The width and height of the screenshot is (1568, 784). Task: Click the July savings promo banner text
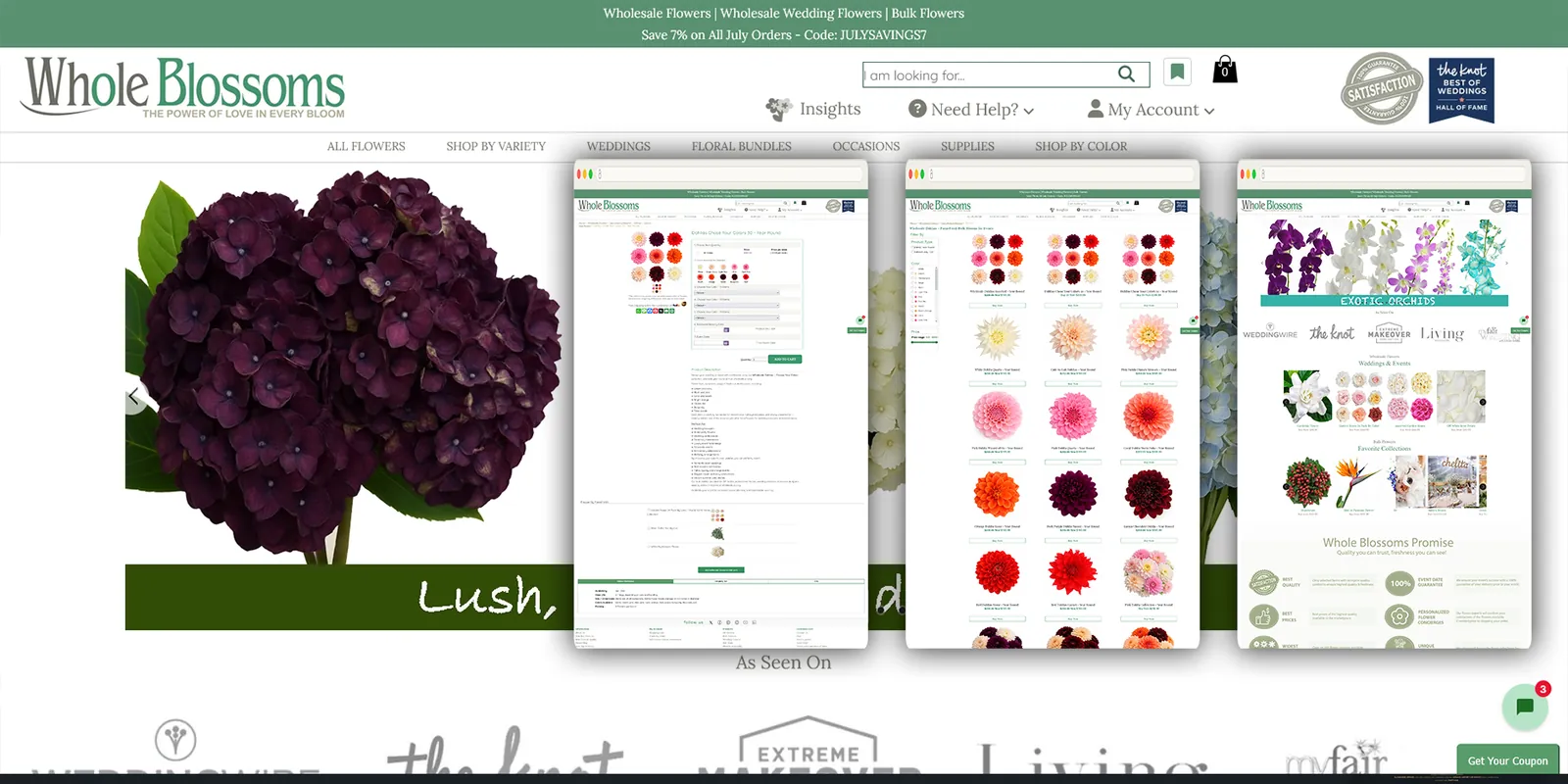pos(784,34)
